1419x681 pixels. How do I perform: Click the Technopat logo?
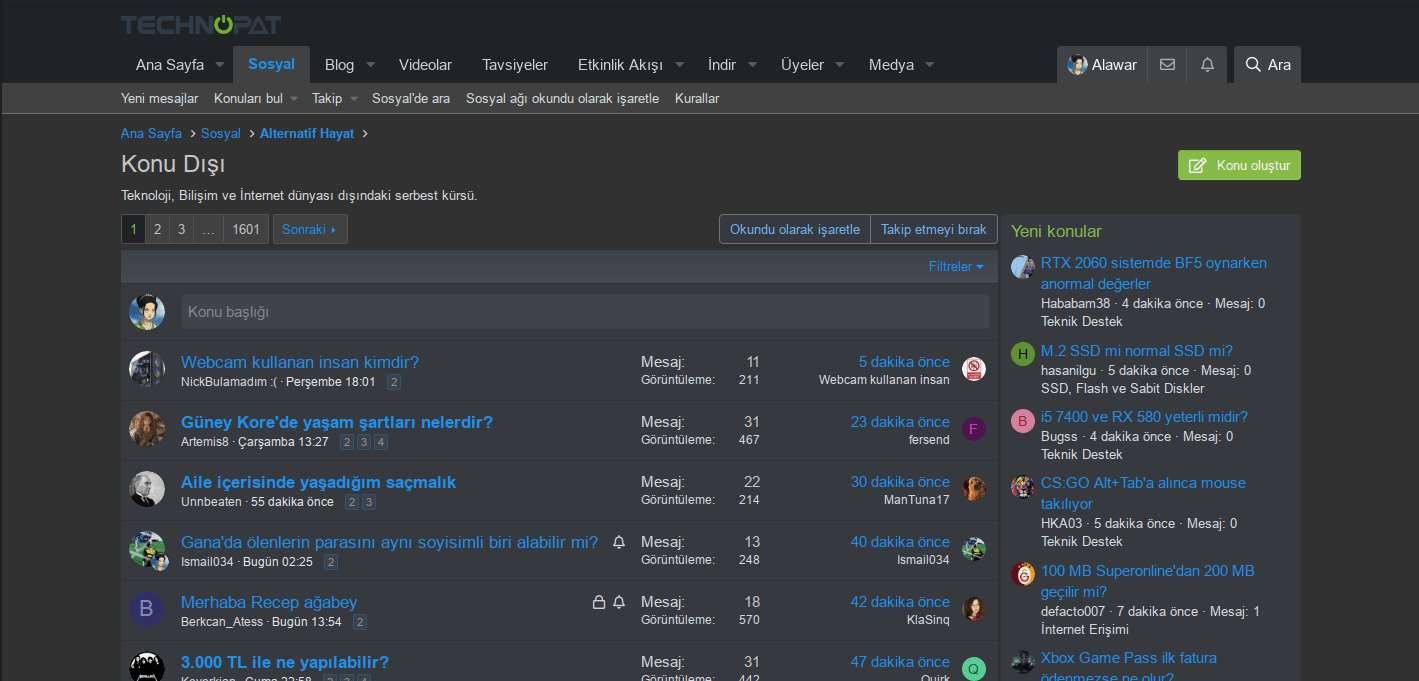tap(200, 24)
